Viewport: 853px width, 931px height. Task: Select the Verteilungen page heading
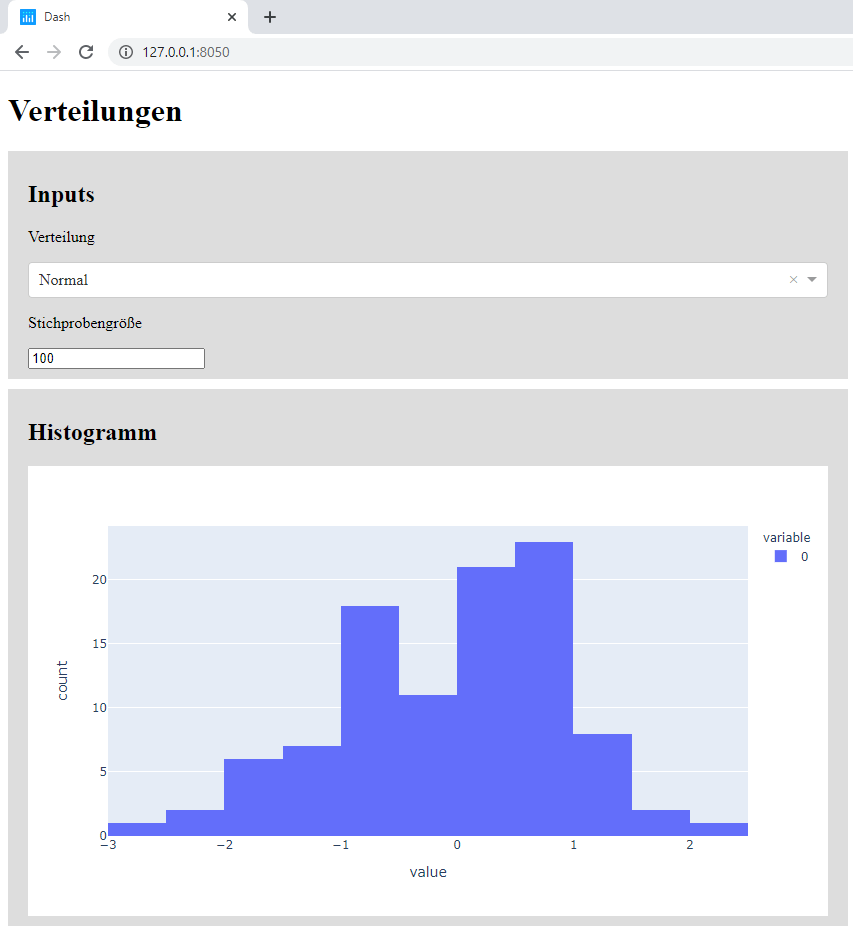(x=94, y=111)
